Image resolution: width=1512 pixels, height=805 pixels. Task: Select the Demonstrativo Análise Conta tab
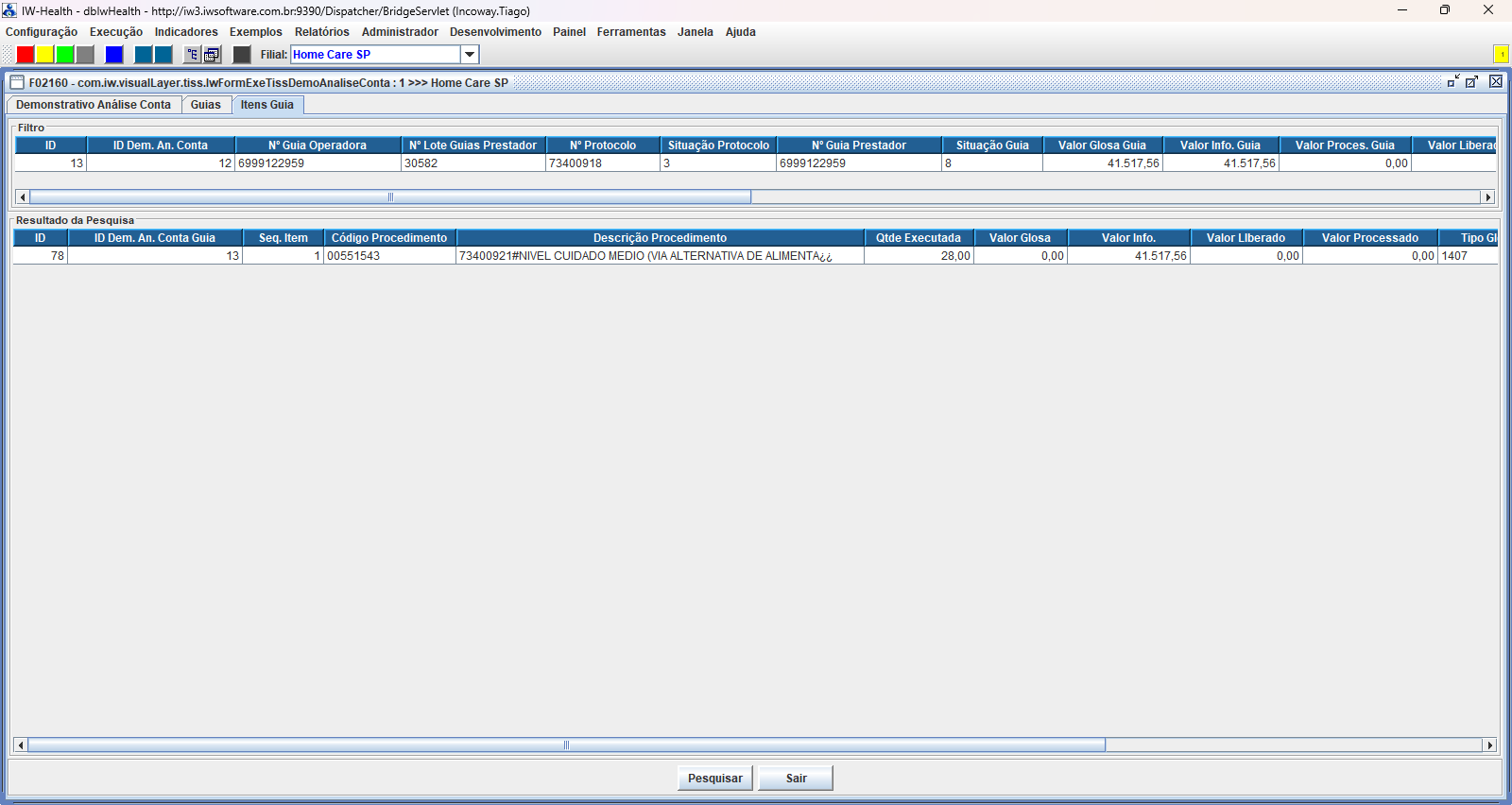pyautogui.click(x=94, y=105)
